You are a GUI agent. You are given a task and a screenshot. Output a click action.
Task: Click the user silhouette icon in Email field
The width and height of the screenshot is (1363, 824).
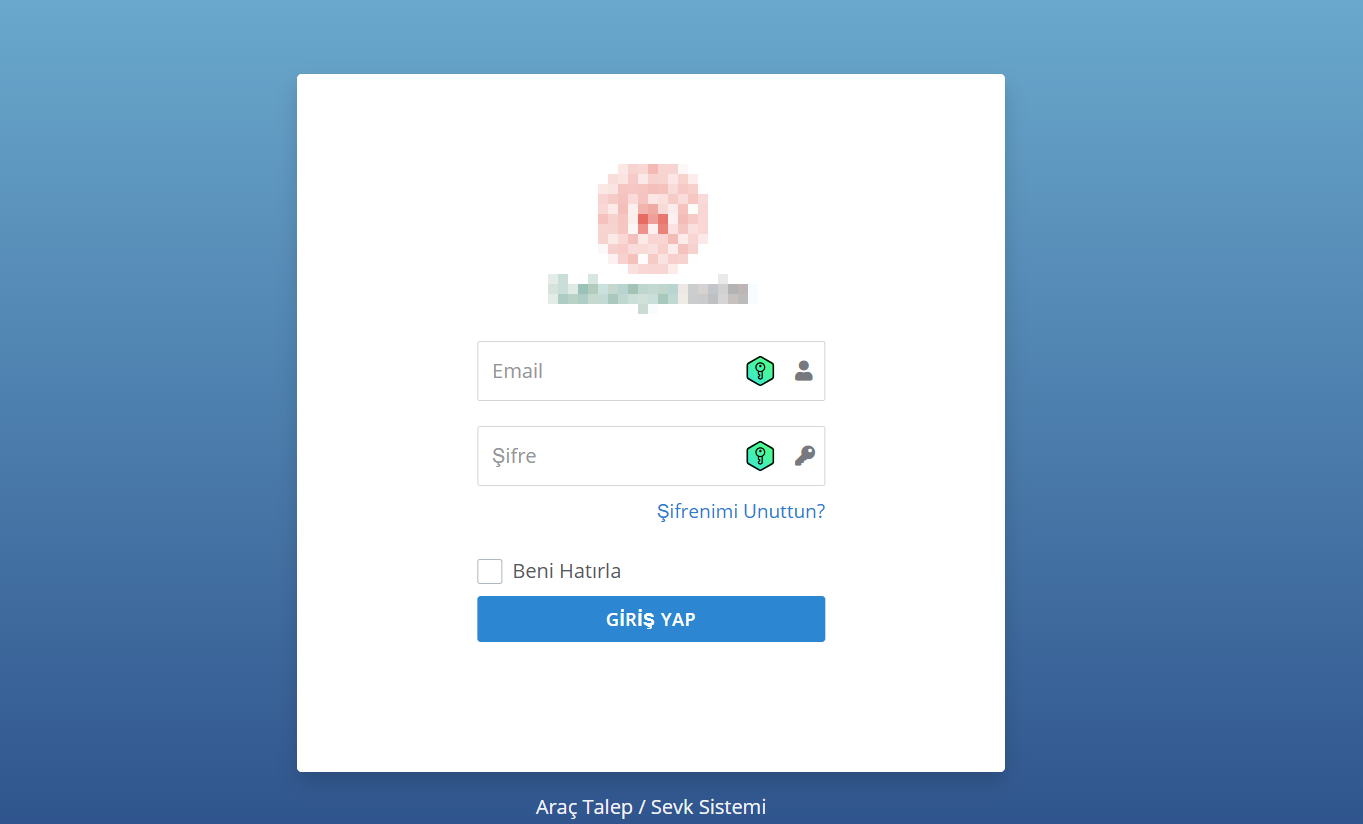coord(804,371)
